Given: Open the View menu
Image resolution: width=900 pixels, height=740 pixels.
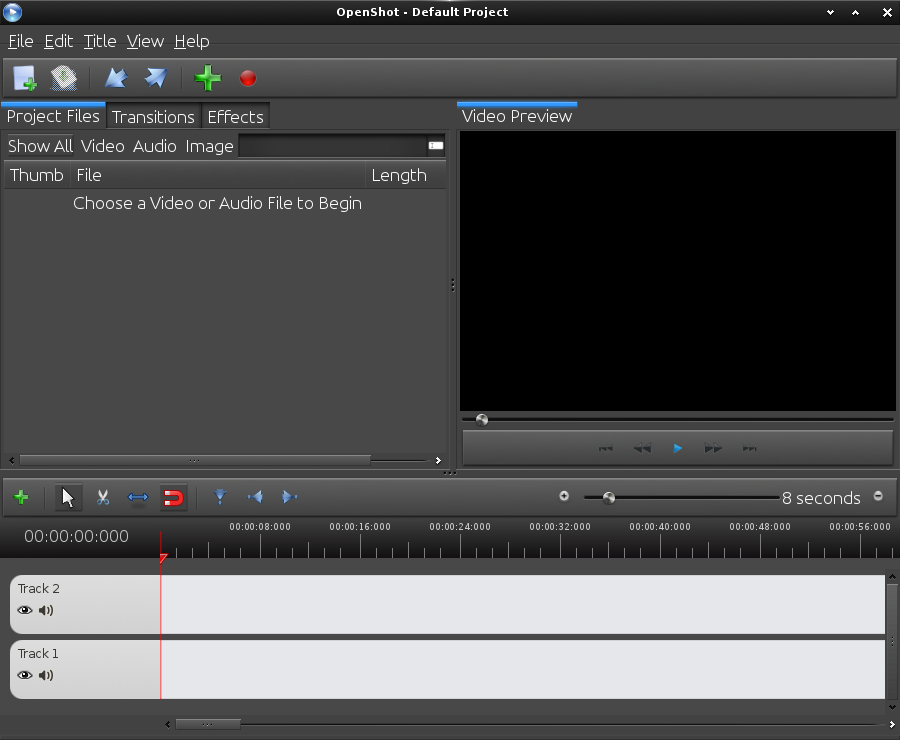Looking at the screenshot, I should tap(145, 41).
